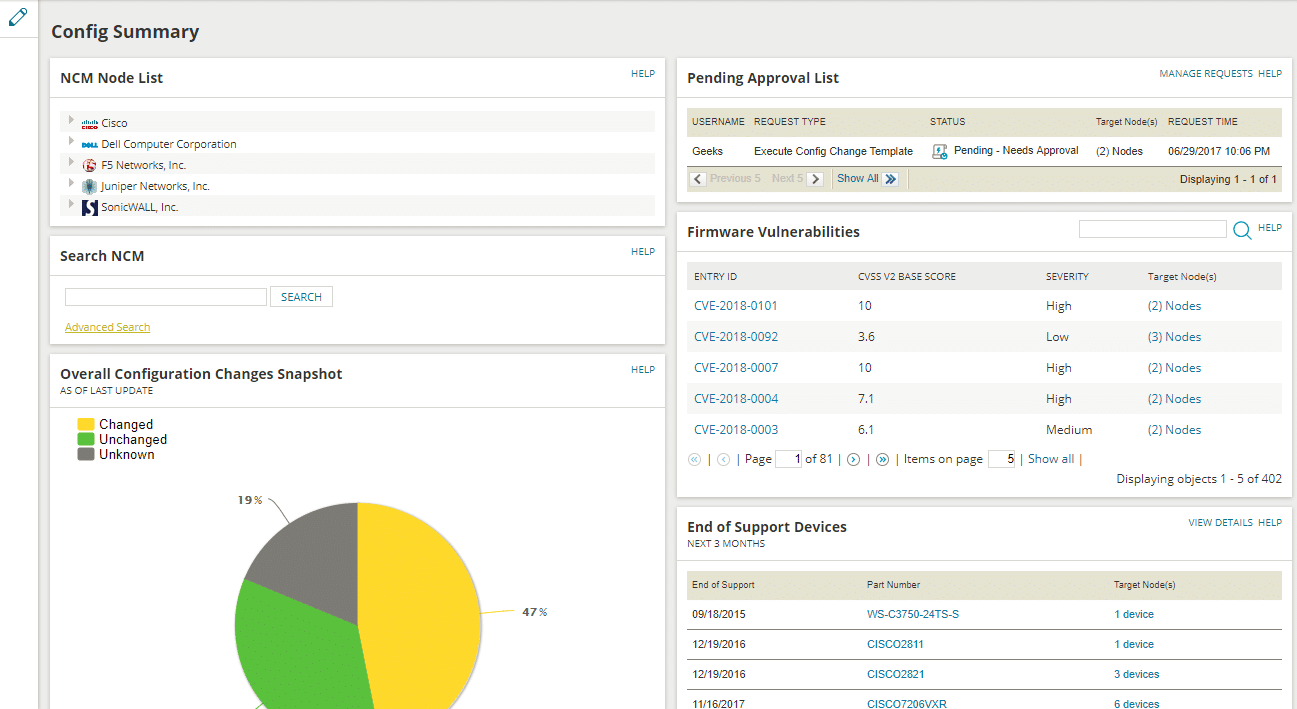1297x709 pixels.
Task: Open (2) Nodes for CVE-2018-0101
Action: tap(1175, 306)
